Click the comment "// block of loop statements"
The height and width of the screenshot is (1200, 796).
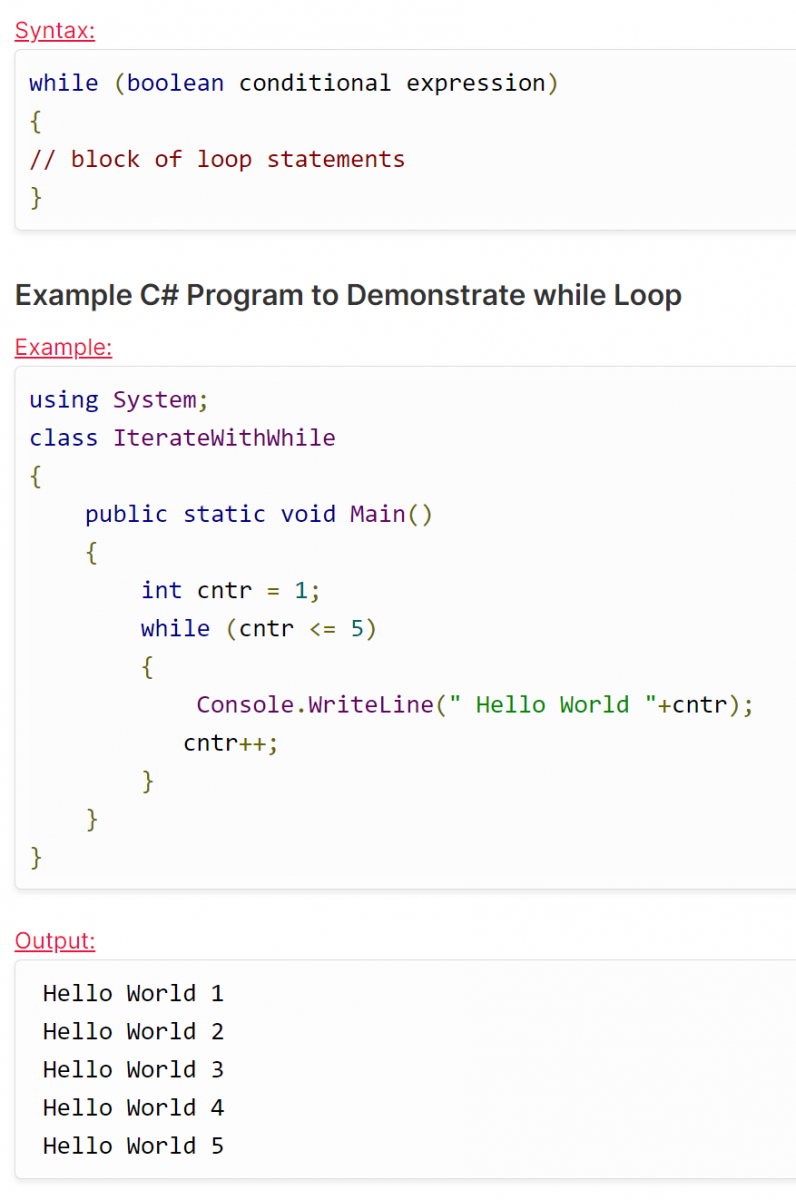pos(217,159)
